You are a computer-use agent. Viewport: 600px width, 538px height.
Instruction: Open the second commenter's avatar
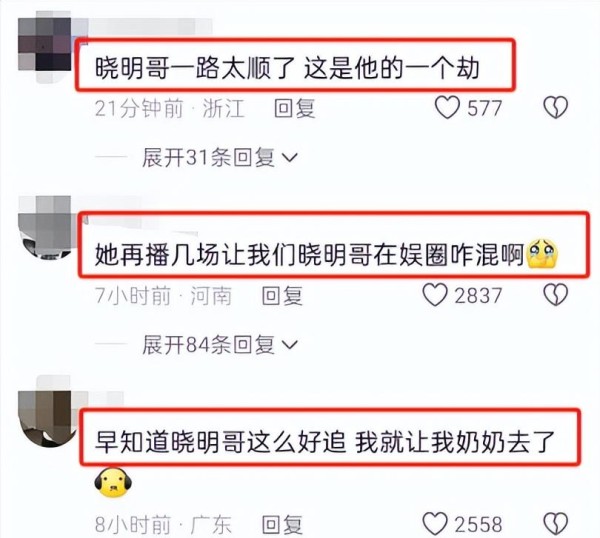tap(44, 228)
